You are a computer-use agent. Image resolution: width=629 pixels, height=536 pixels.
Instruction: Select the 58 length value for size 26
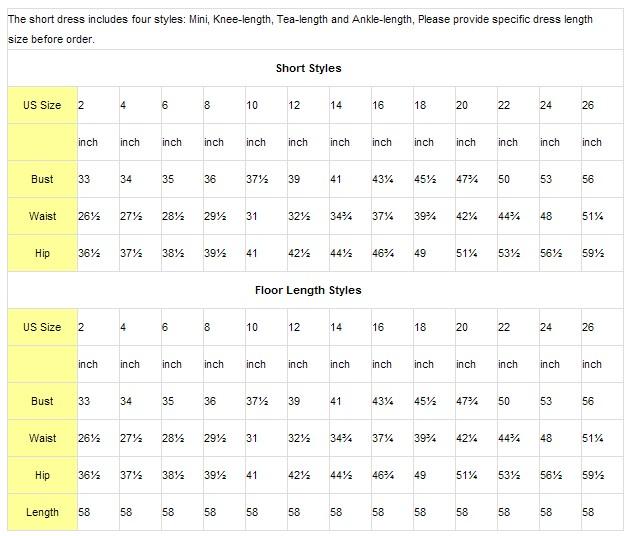(x=588, y=512)
